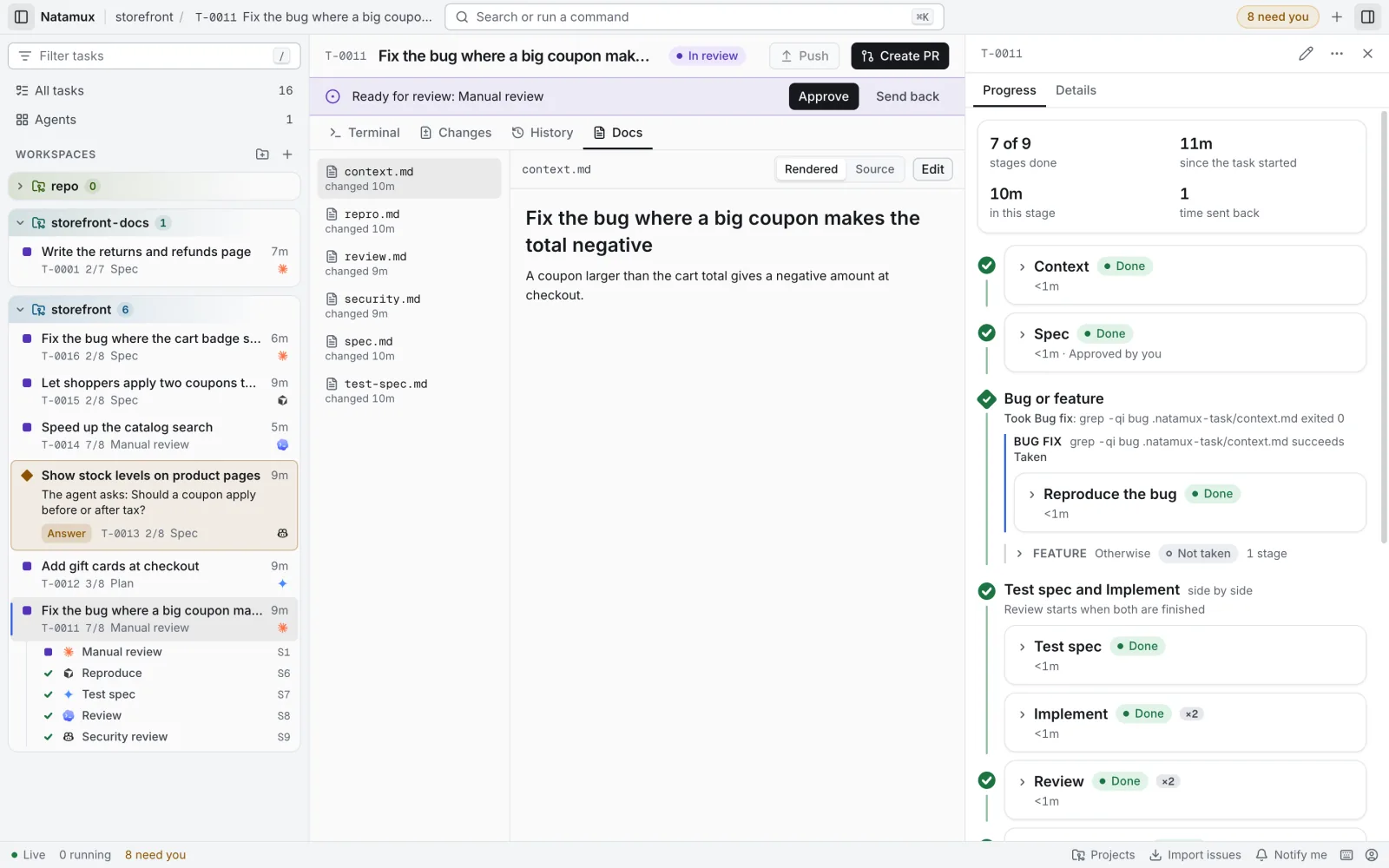
Task: Click the plus icon in top bar
Action: [1337, 16]
